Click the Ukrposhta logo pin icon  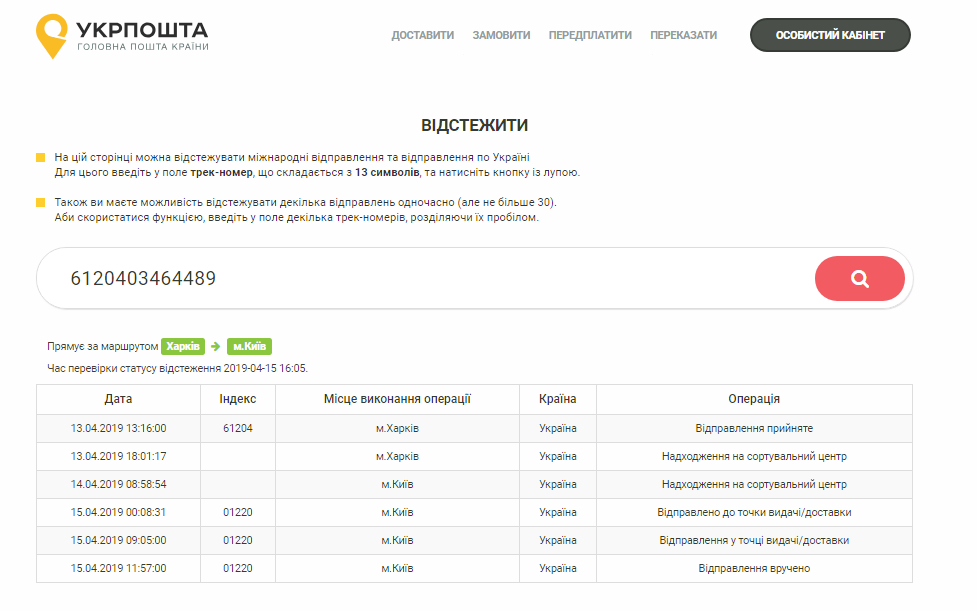(52, 35)
